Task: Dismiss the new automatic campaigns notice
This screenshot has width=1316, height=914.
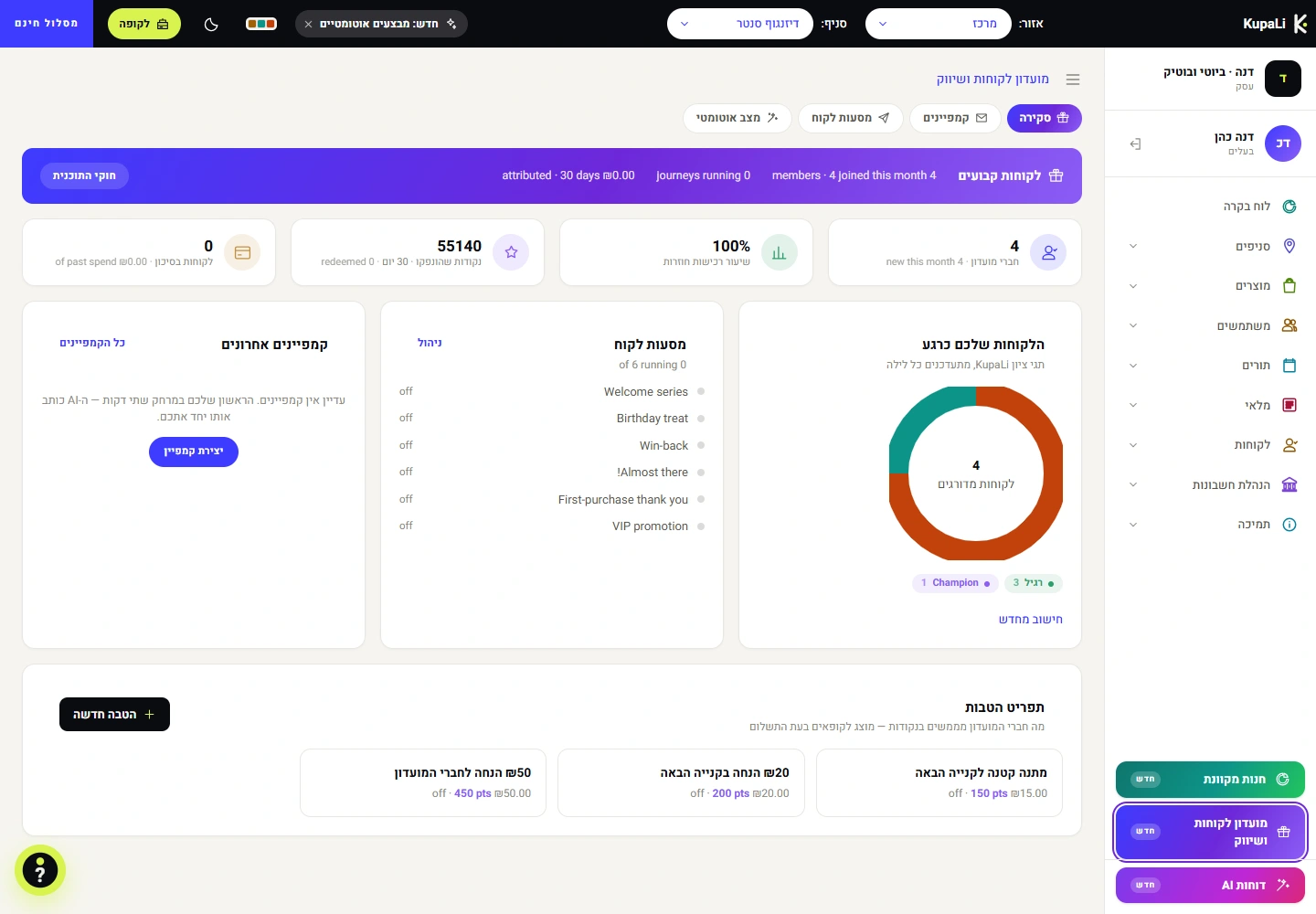Action: [x=309, y=25]
